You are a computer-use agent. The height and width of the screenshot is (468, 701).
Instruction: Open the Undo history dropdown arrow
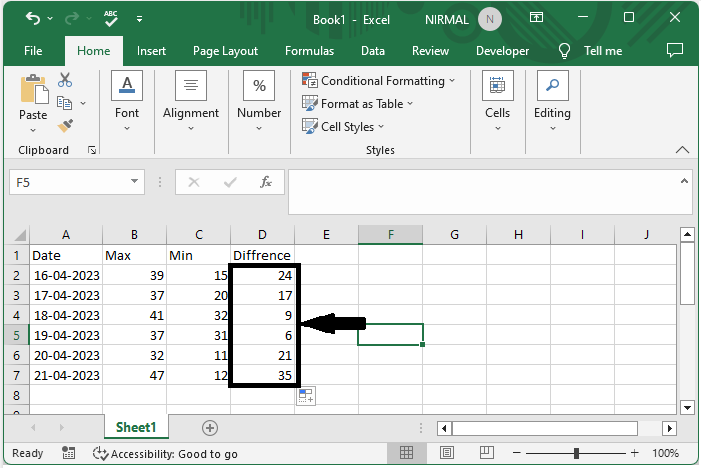(x=50, y=19)
